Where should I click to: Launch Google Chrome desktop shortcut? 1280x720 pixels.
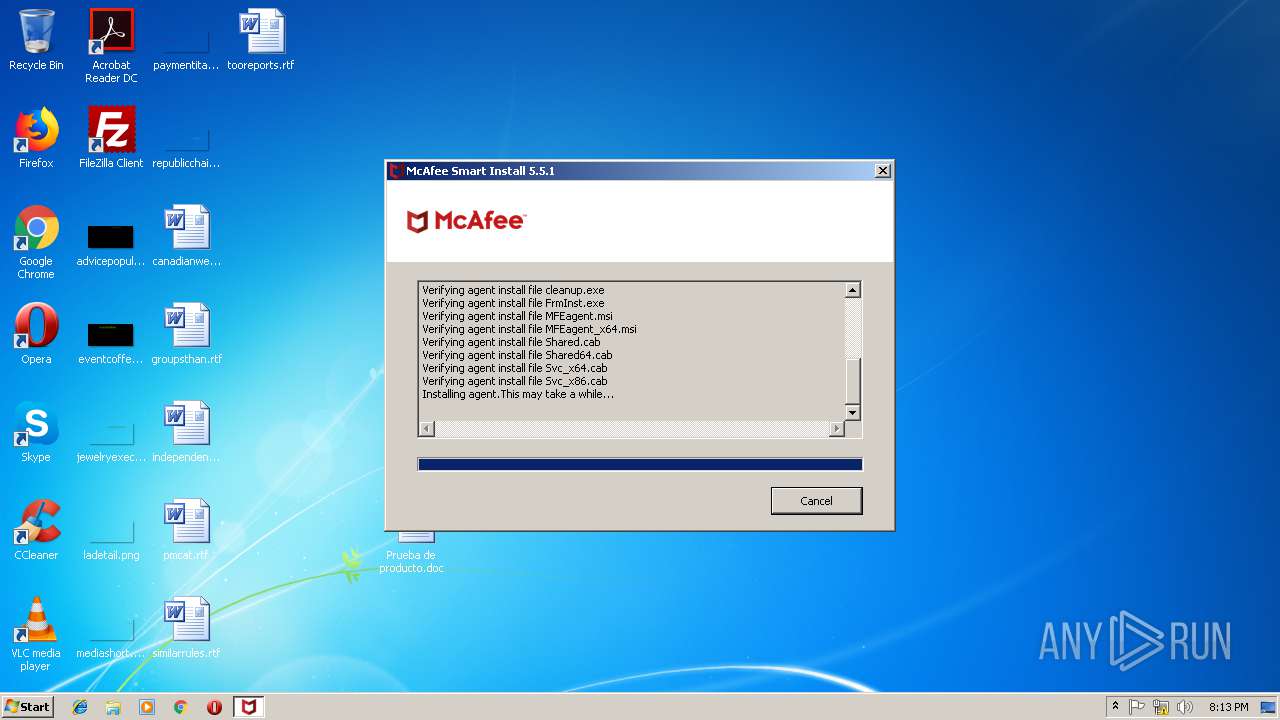36,242
